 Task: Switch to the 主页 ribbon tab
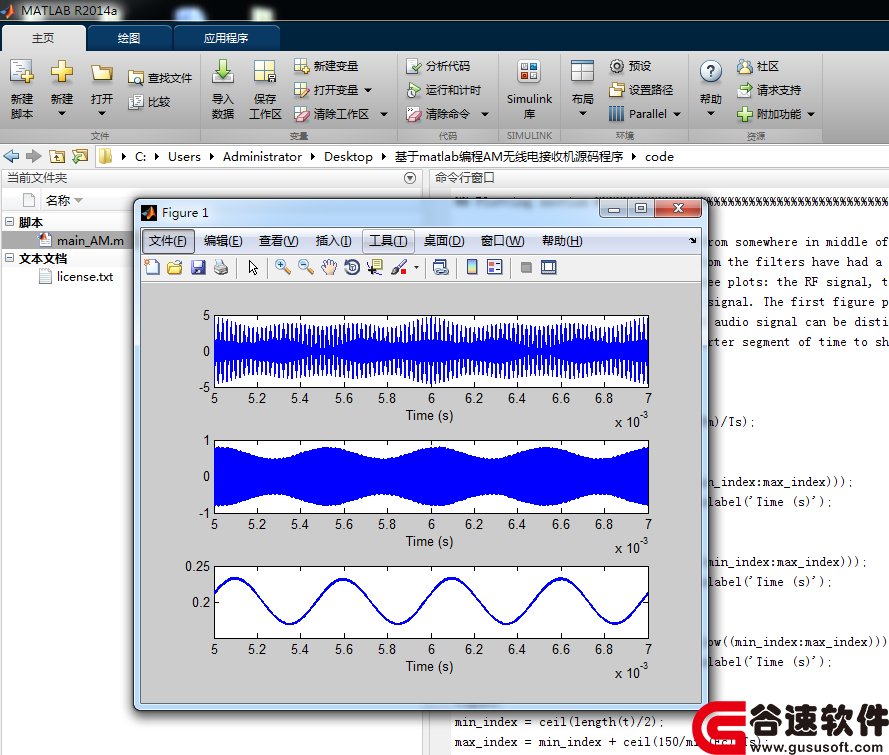pos(43,38)
